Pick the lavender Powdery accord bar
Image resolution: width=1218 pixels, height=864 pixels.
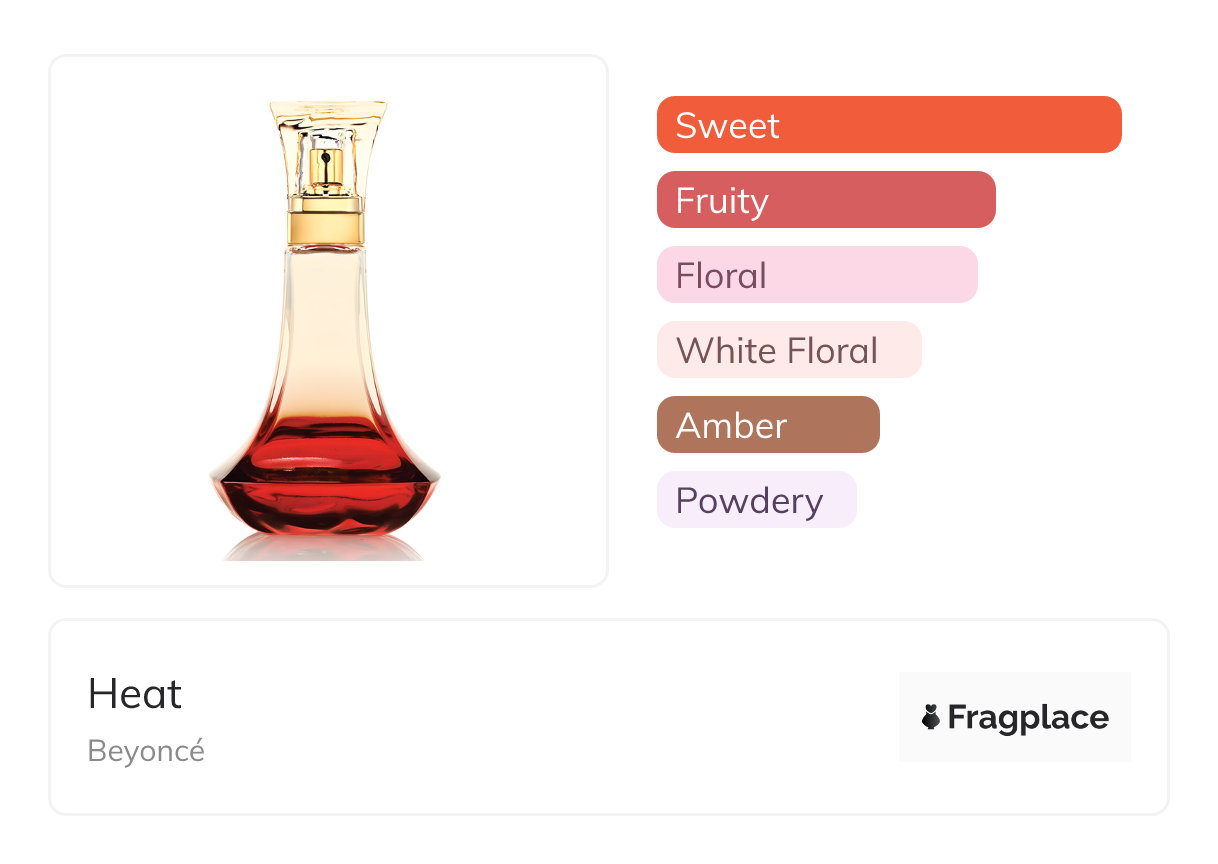pos(757,500)
